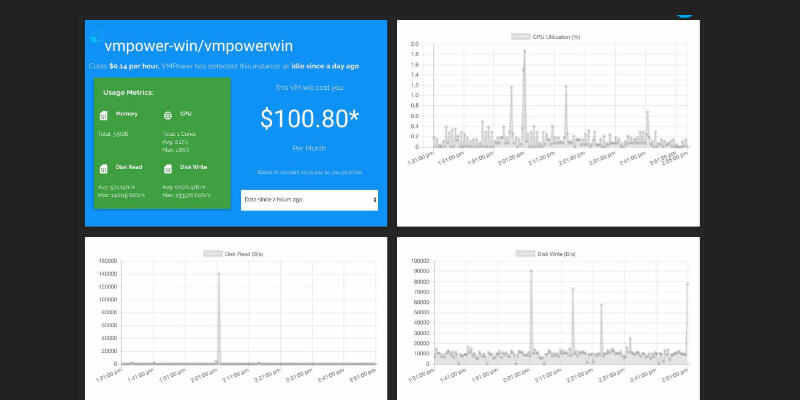Click the Disk Write storage icon
This screenshot has height=400, width=800.
(x=168, y=169)
